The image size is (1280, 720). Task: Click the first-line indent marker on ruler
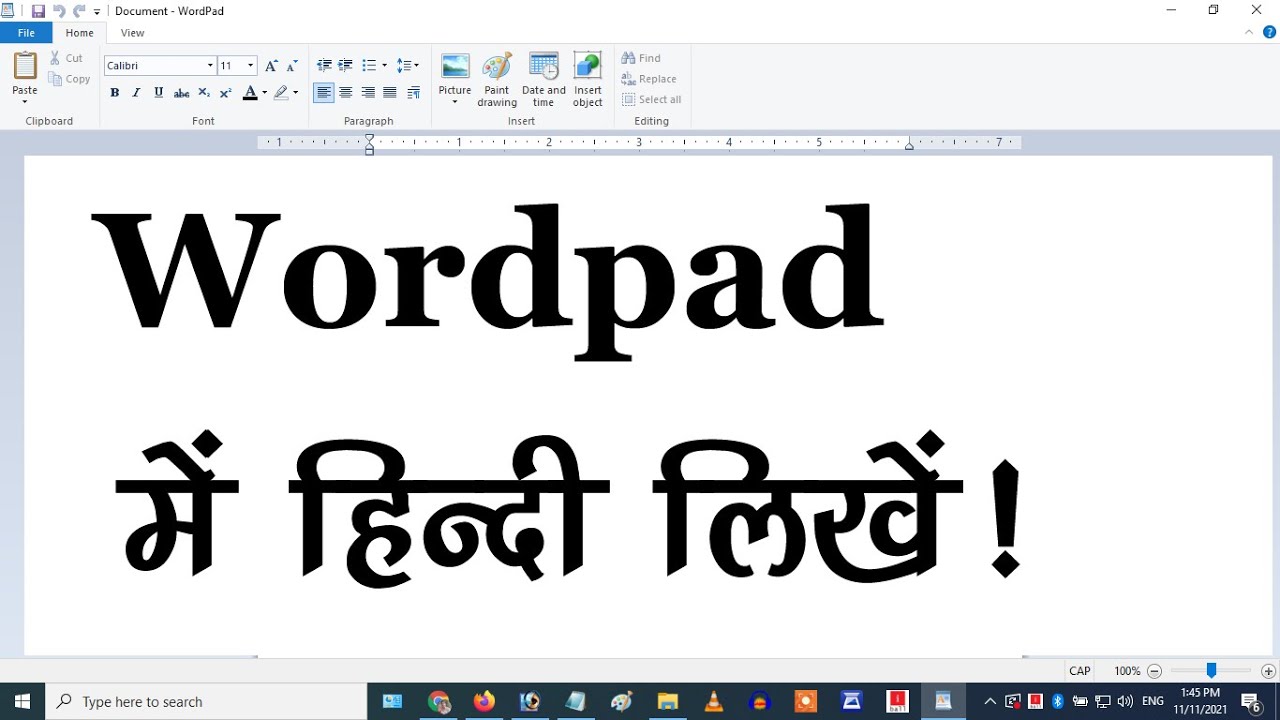(369, 137)
